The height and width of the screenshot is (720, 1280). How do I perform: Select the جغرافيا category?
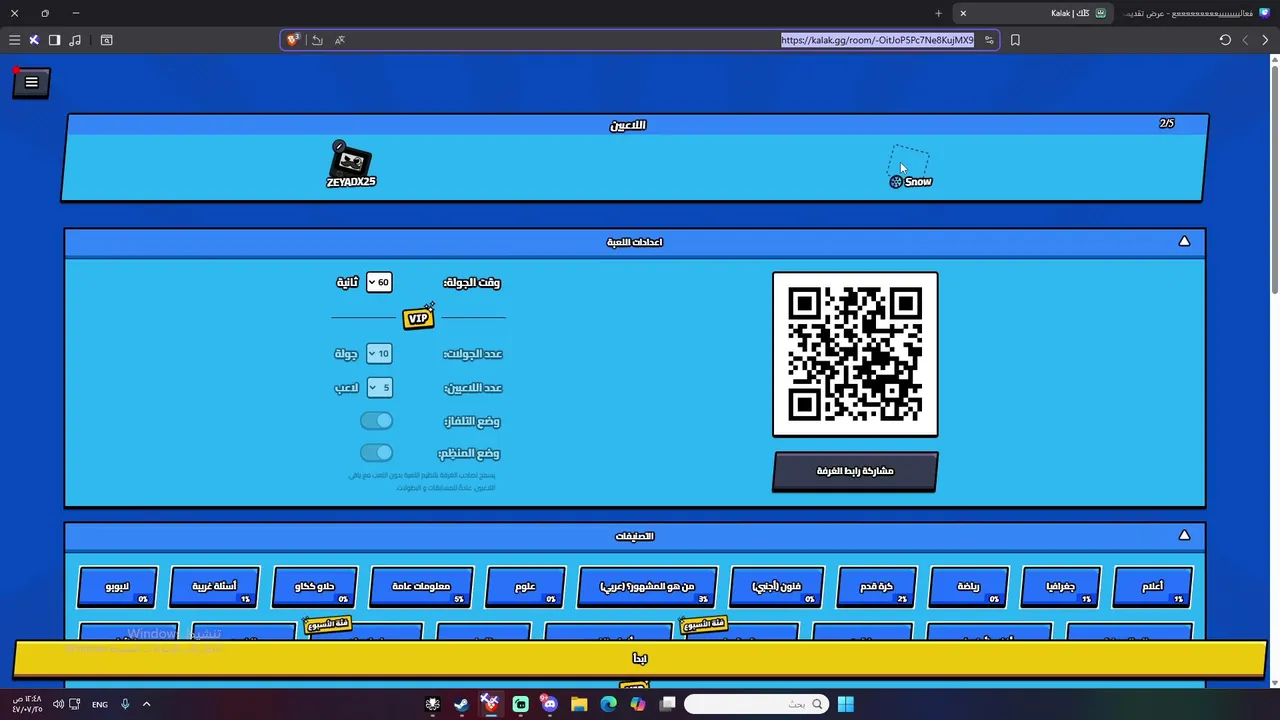1061,587
